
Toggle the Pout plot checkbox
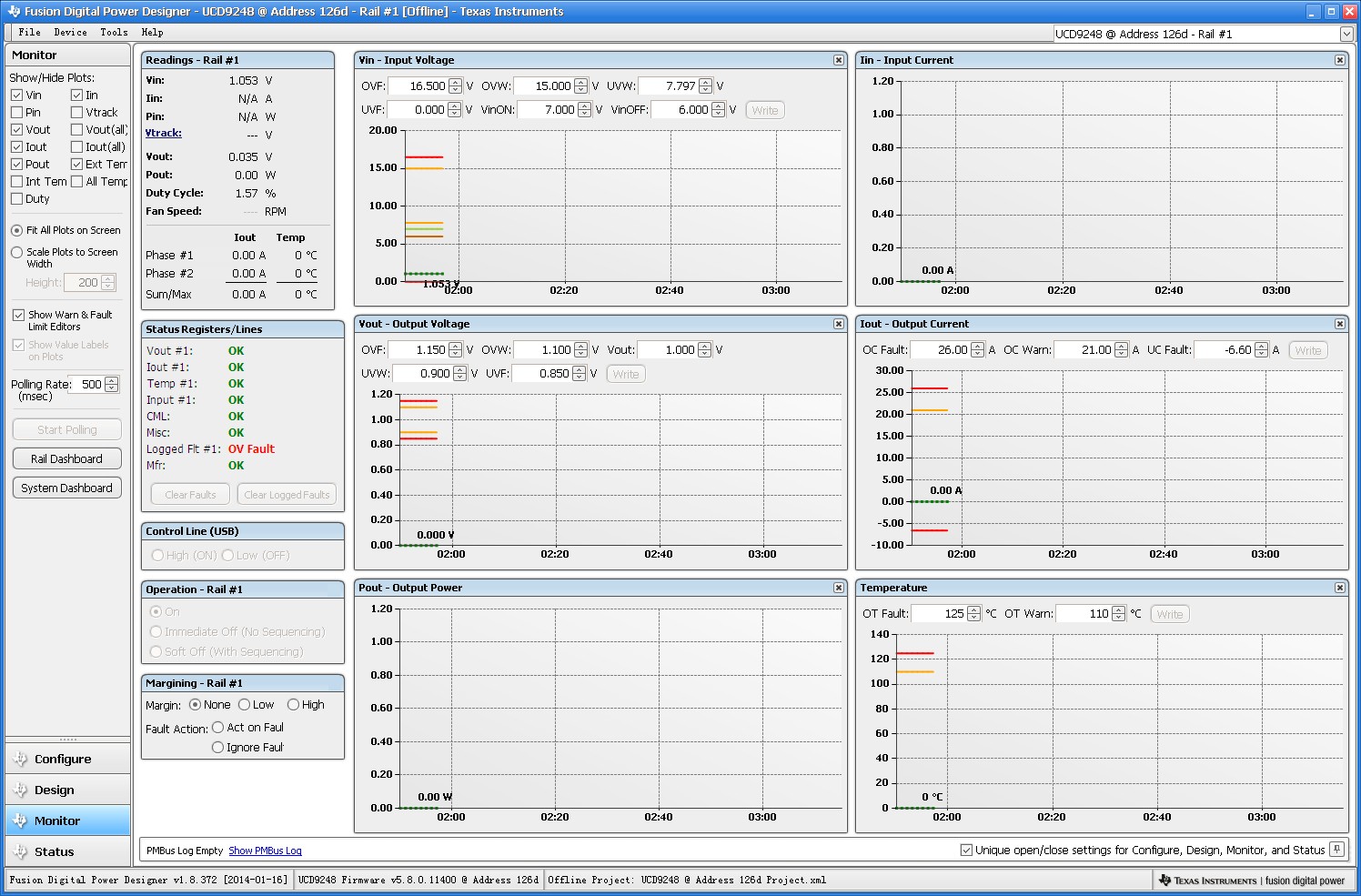16,164
